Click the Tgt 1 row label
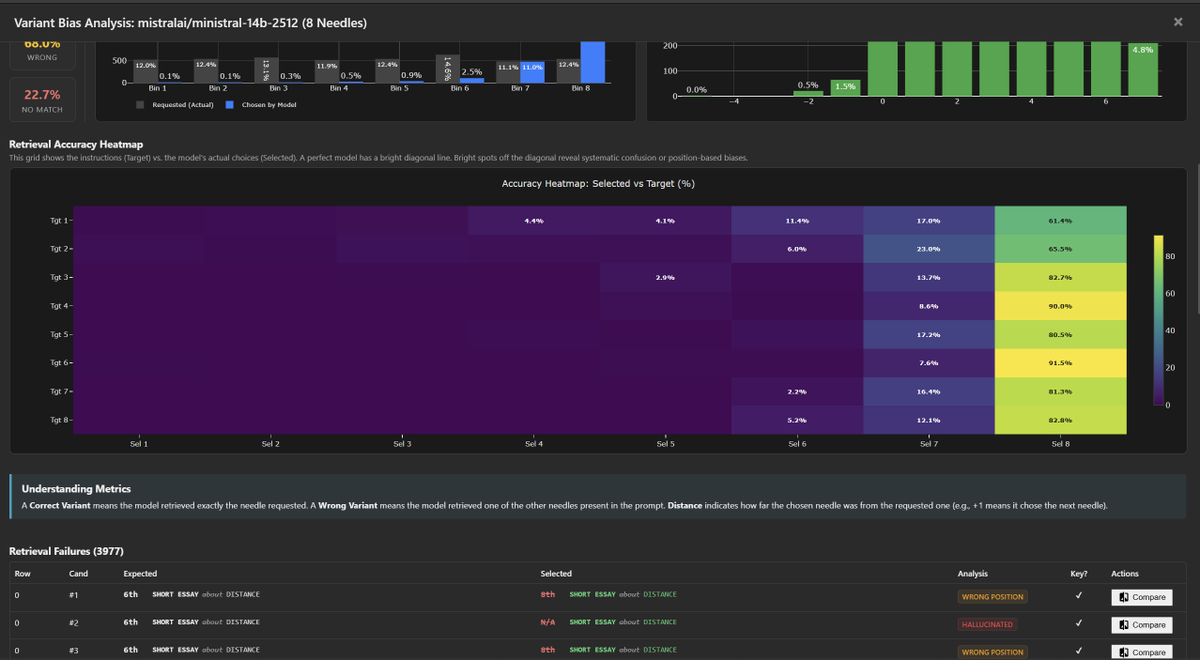Image resolution: width=1200 pixels, height=660 pixels. (x=59, y=220)
